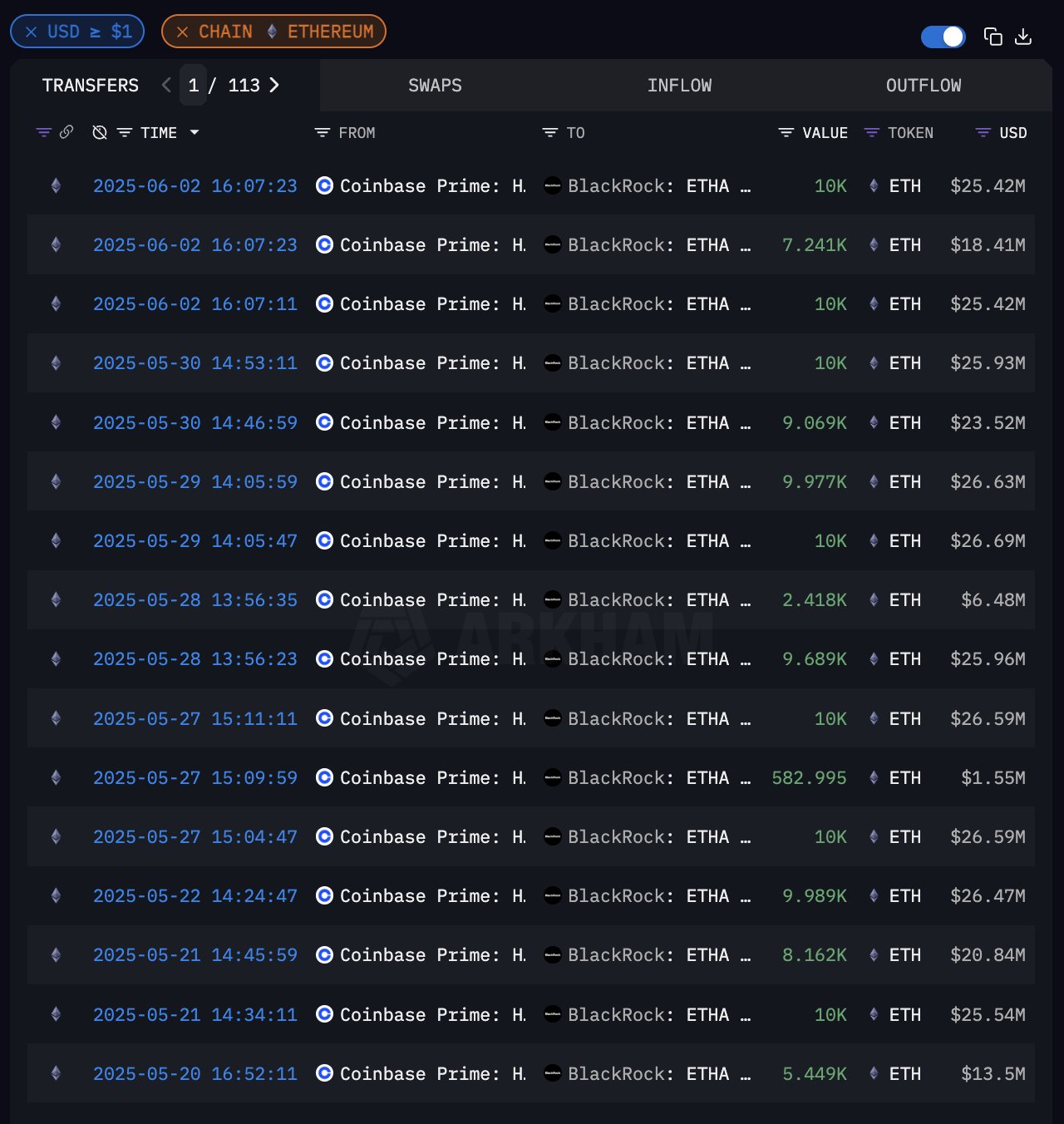
Task: Switch to the Inflow tab
Action: (x=679, y=86)
